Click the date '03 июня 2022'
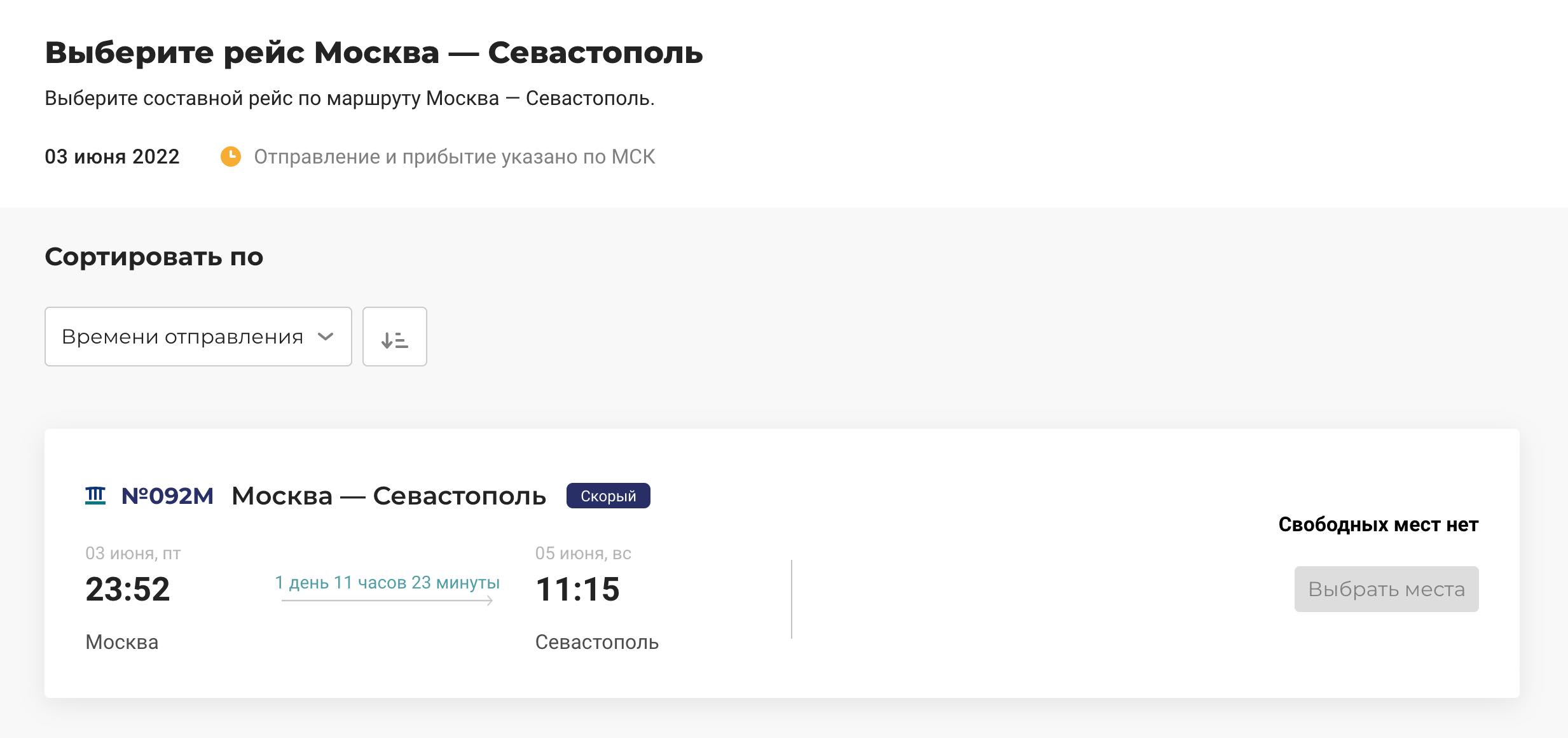The height and width of the screenshot is (738, 1568). coord(112,157)
